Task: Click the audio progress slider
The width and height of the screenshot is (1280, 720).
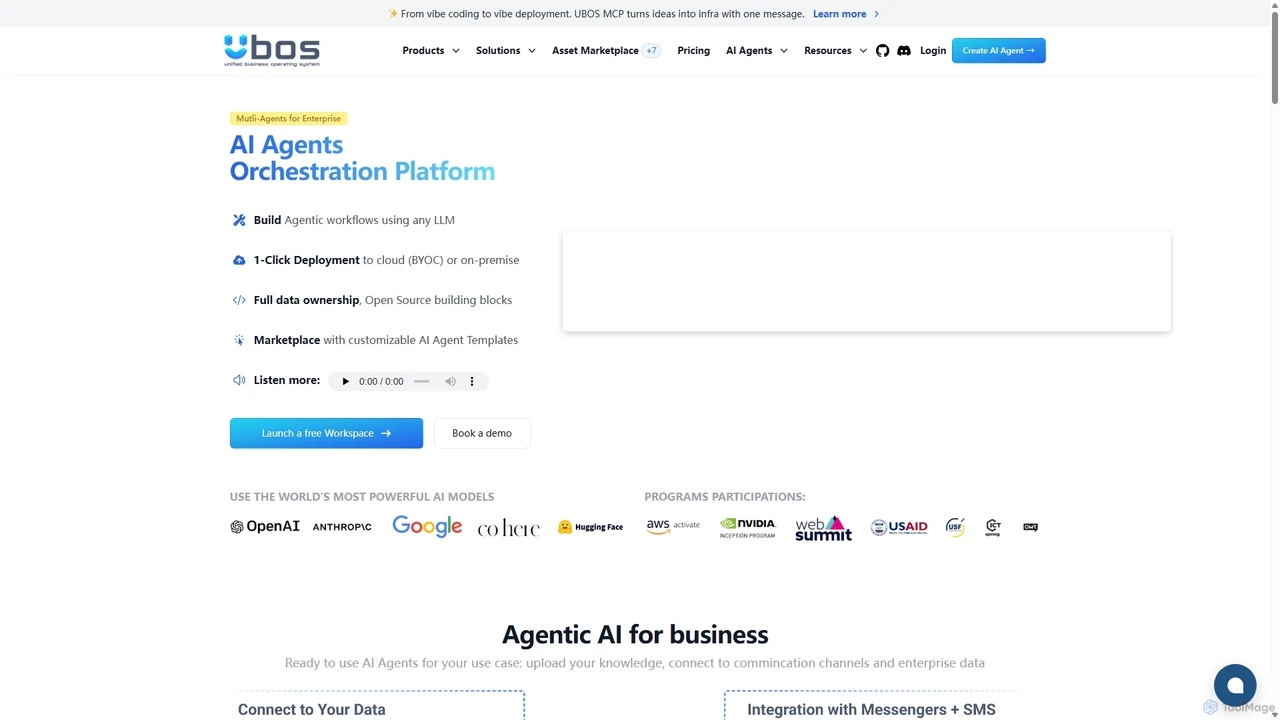Action: tap(422, 381)
